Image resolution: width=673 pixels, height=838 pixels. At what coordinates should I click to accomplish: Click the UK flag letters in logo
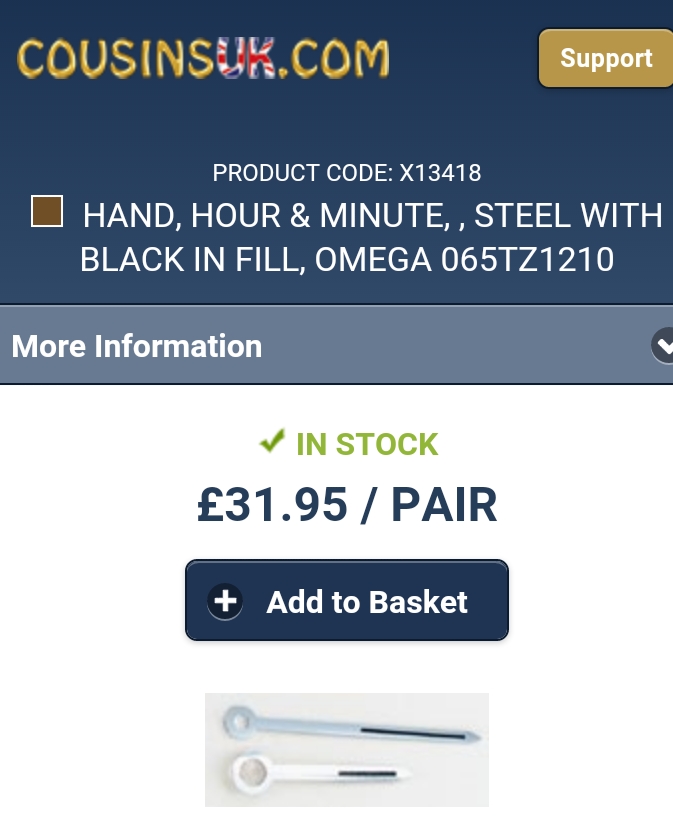245,59
